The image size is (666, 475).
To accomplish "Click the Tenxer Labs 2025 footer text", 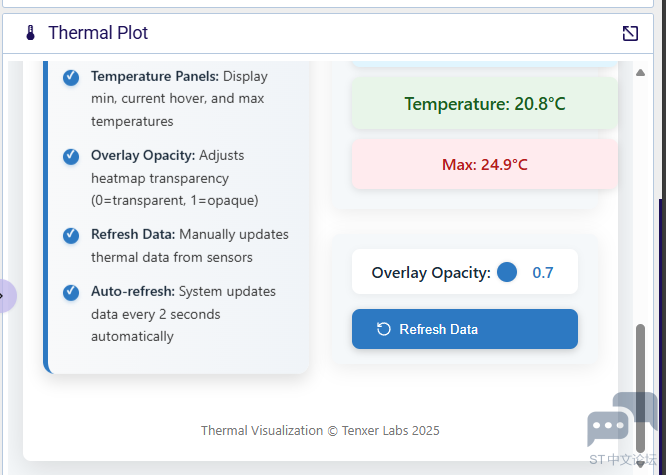I will (390, 430).
